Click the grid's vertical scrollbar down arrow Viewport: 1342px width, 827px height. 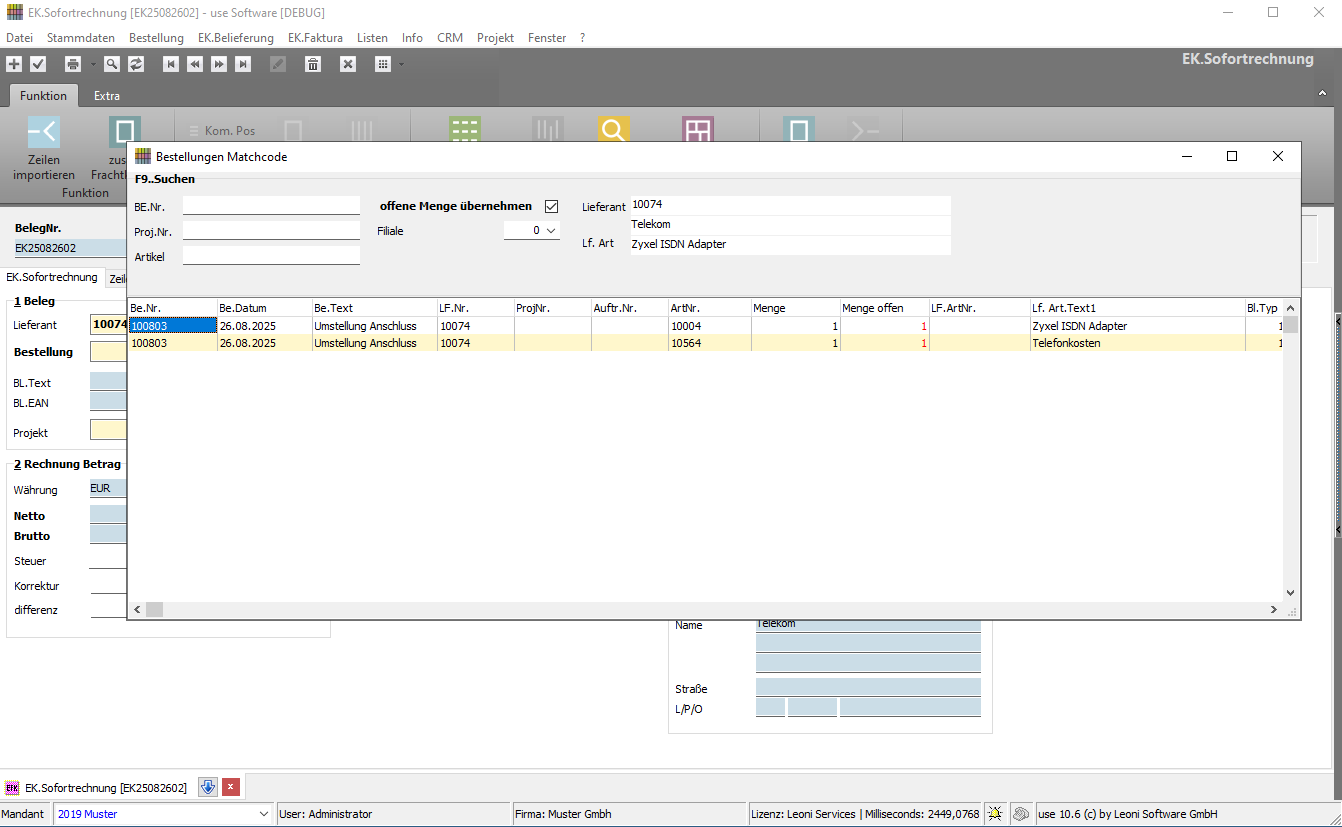pyautogui.click(x=1290, y=593)
